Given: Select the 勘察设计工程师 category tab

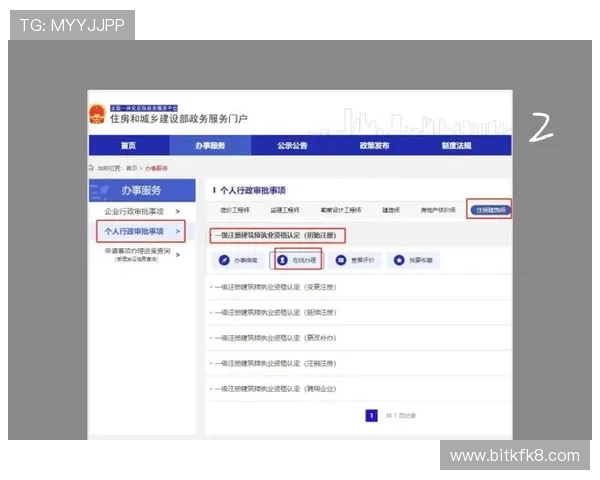Looking at the screenshot, I should click(341, 210).
